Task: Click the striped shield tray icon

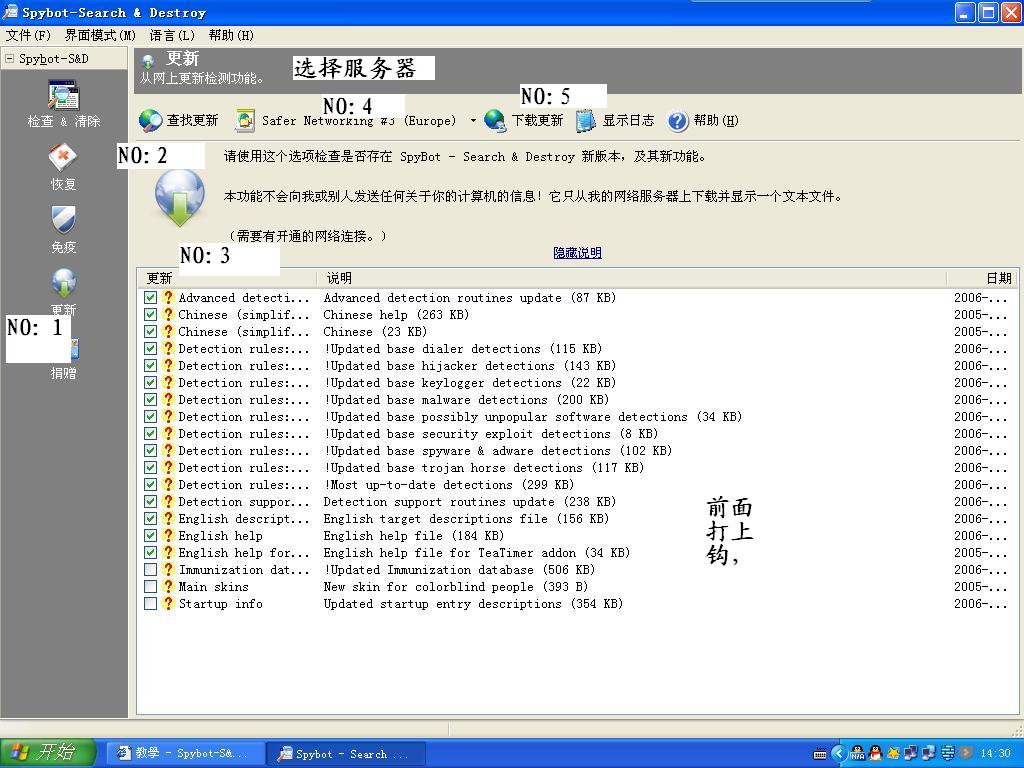Action: tap(948, 753)
